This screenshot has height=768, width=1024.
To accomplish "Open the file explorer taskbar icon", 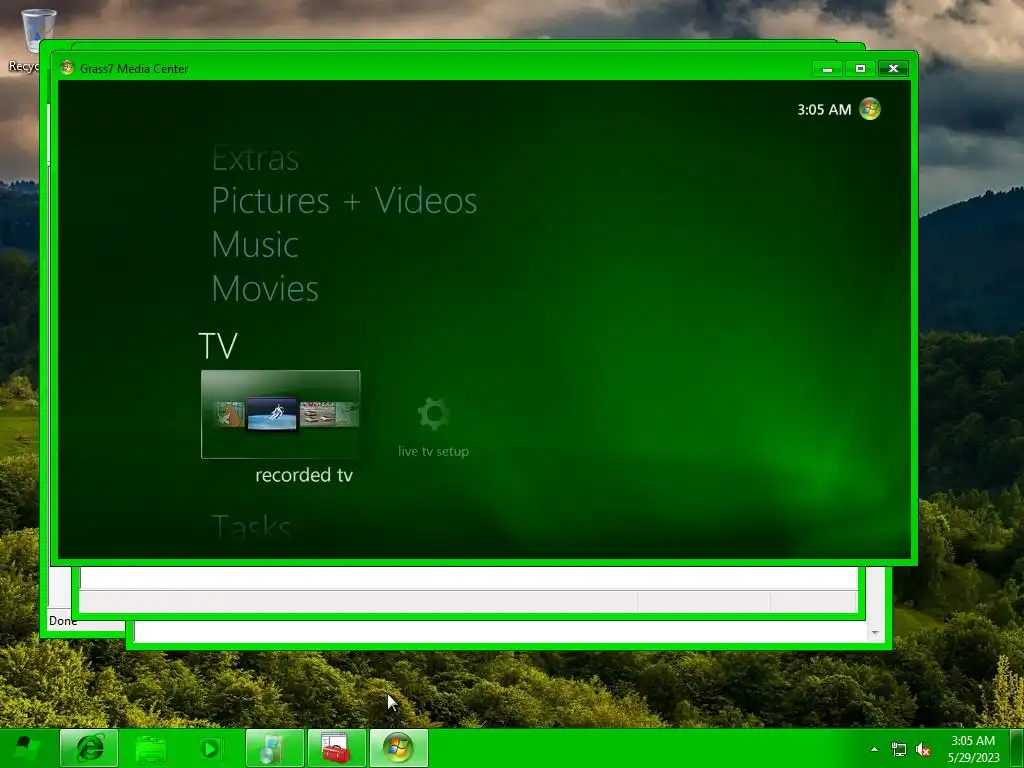I will click(x=150, y=748).
